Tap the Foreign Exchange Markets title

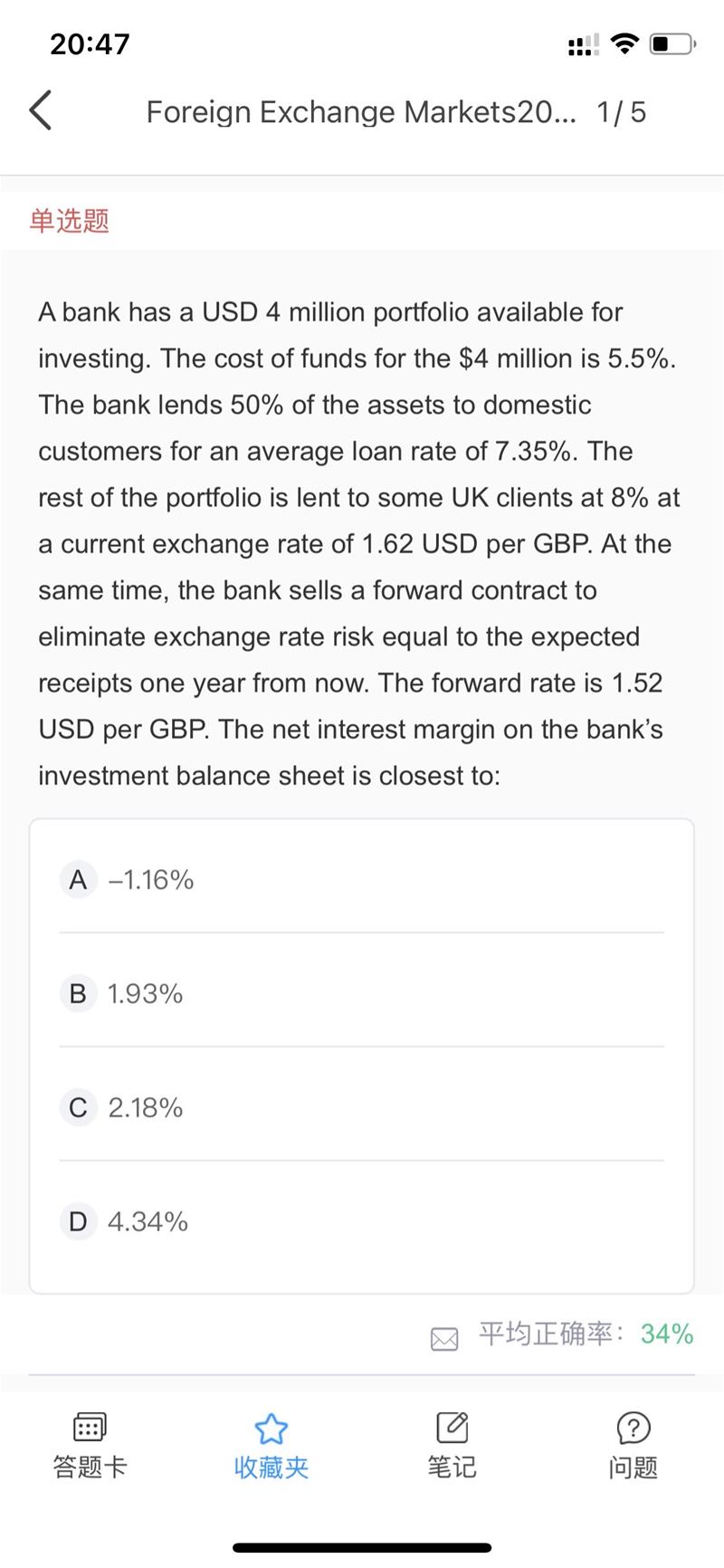(x=360, y=111)
